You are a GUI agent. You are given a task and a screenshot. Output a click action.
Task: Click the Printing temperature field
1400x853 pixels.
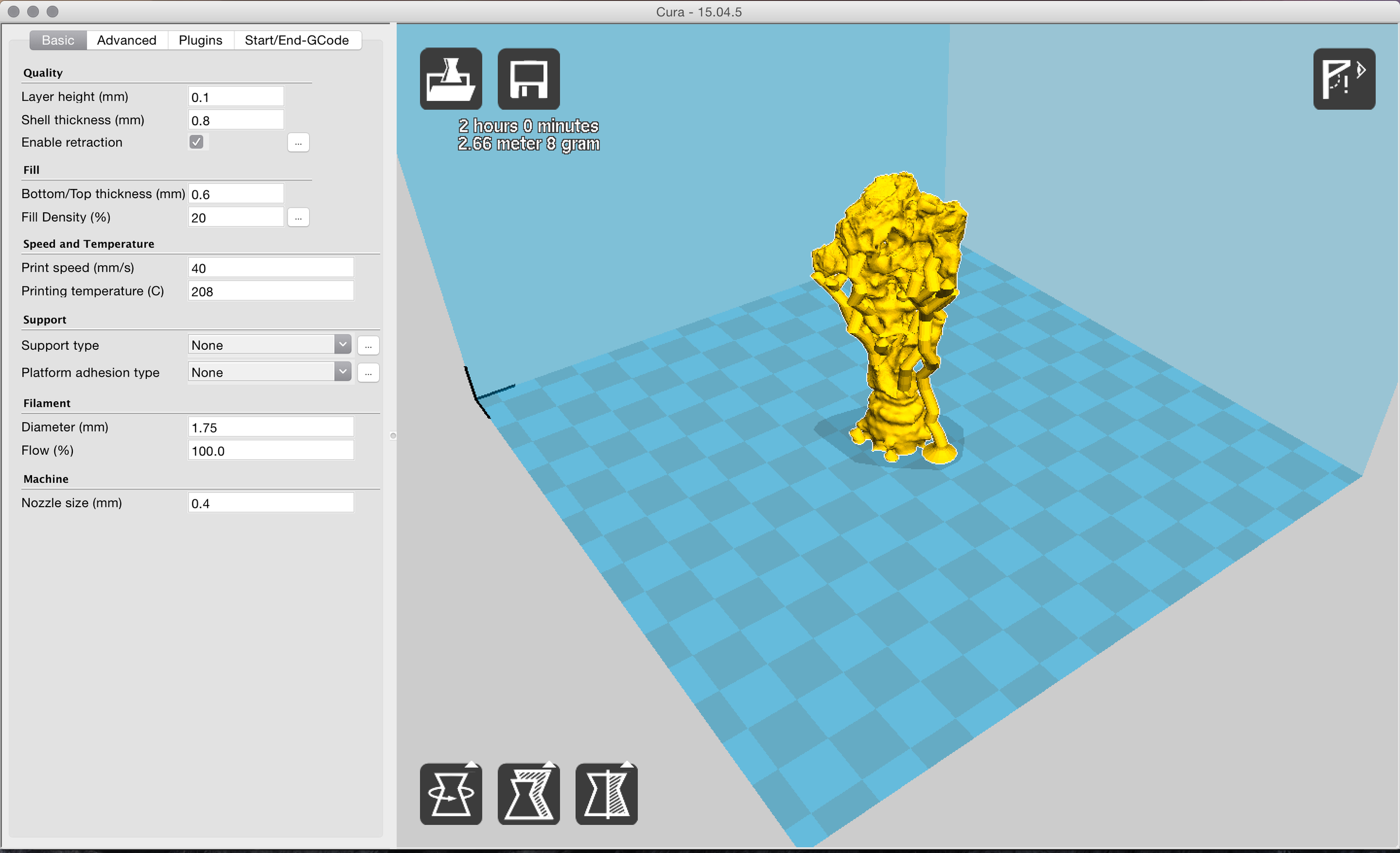pyautogui.click(x=271, y=291)
